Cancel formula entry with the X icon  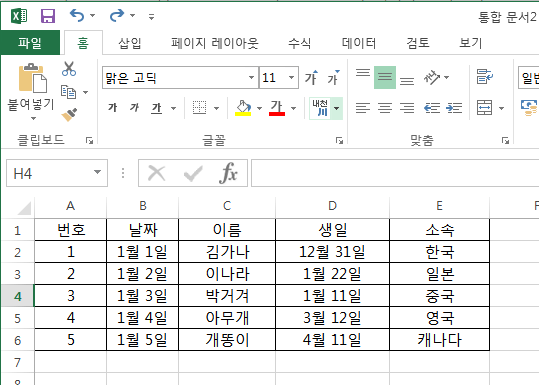pyautogui.click(x=156, y=173)
